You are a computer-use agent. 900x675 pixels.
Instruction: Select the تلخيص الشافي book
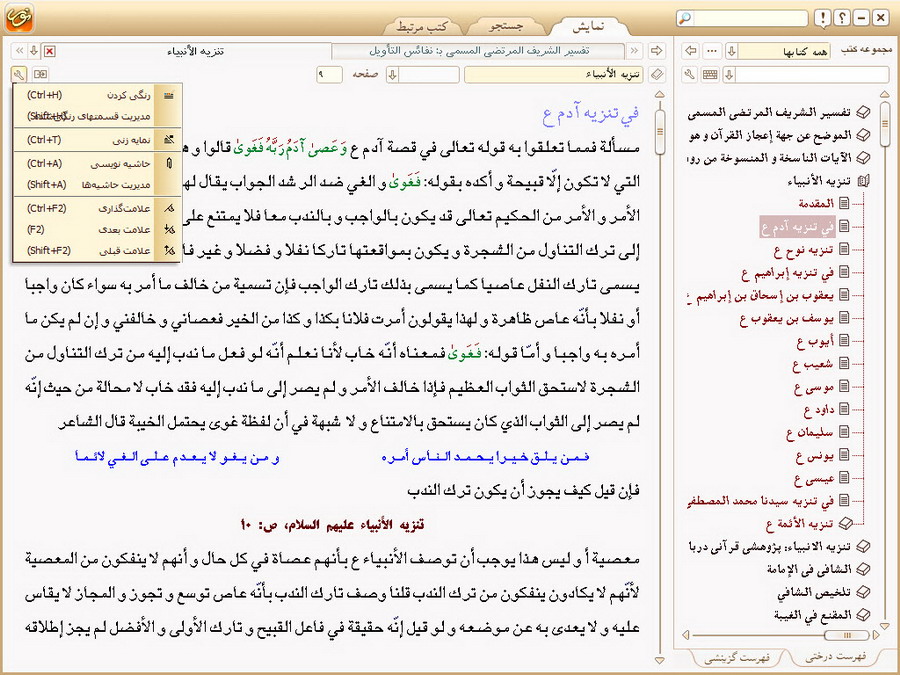click(824, 592)
